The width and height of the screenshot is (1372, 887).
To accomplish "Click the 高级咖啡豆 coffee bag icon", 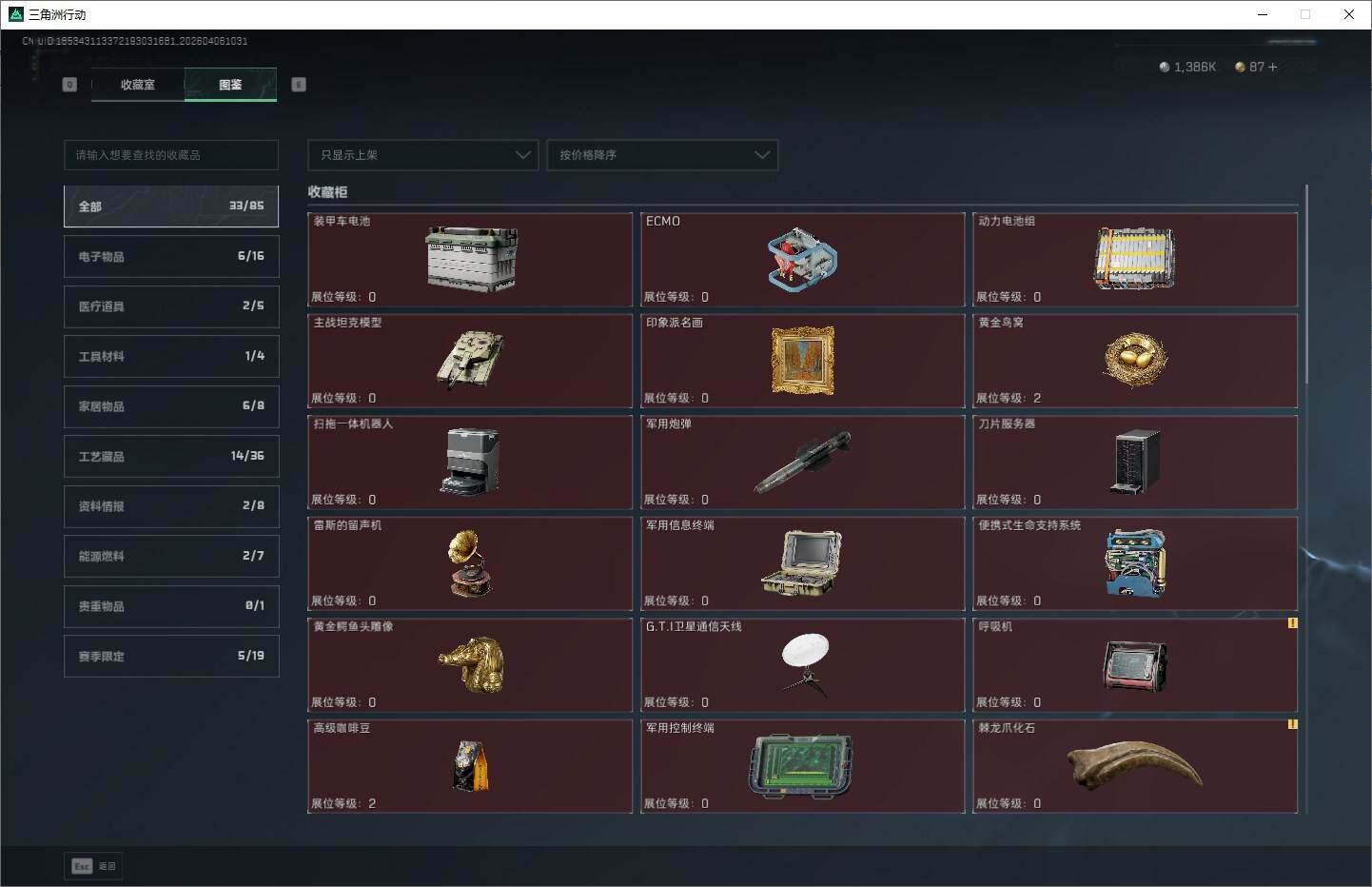I will 471,766.
